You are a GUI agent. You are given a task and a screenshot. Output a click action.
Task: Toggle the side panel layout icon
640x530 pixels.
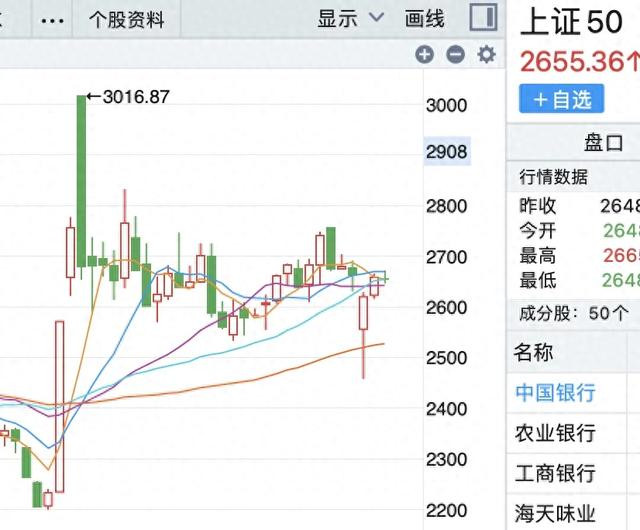(x=484, y=17)
